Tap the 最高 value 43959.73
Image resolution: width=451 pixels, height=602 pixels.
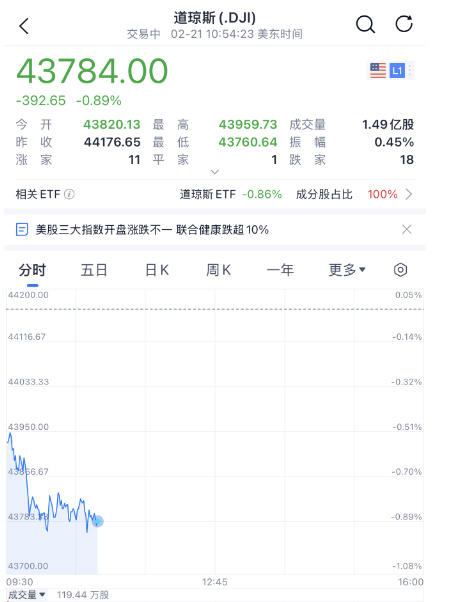pos(248,124)
